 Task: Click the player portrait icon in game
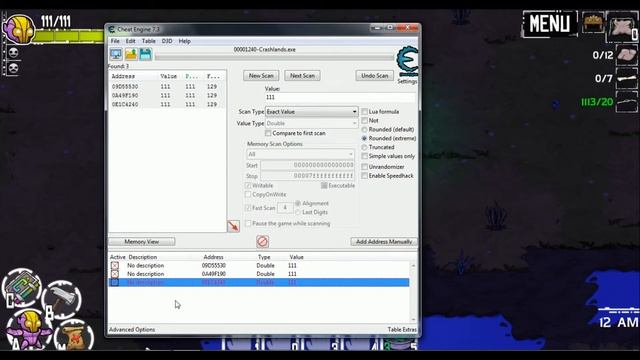pyautogui.click(x=19, y=29)
